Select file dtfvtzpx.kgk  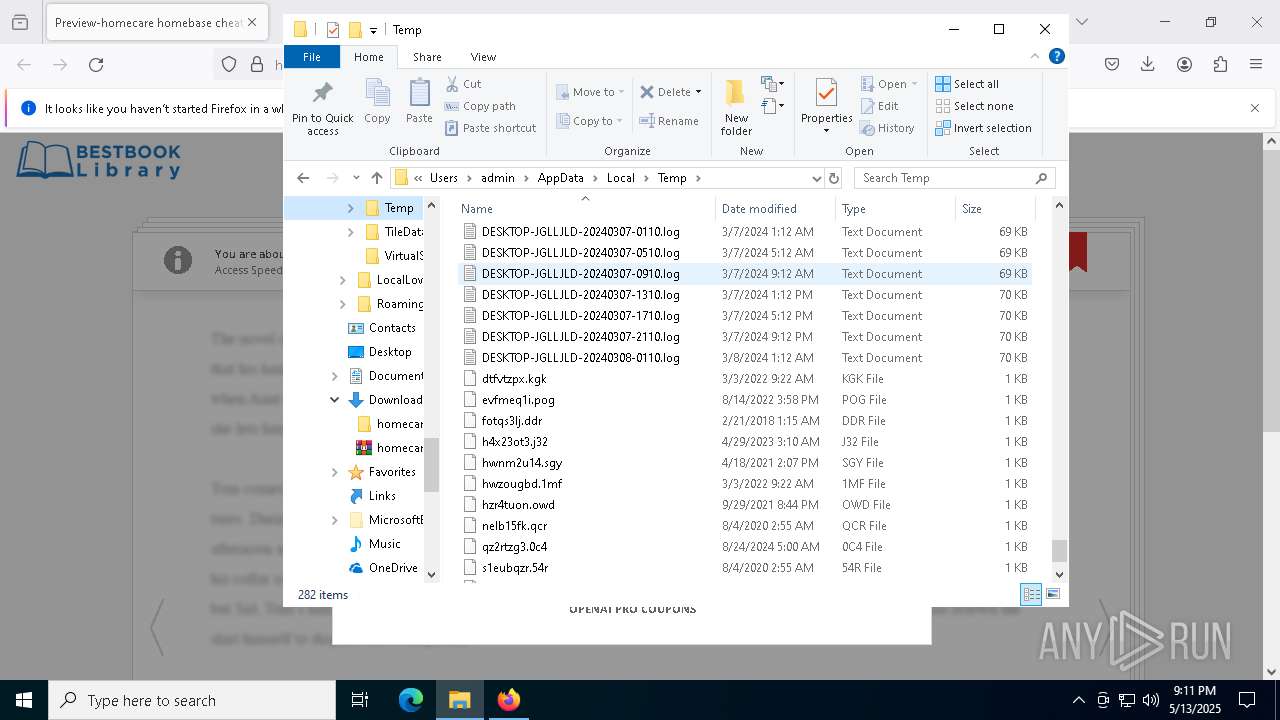(514, 379)
